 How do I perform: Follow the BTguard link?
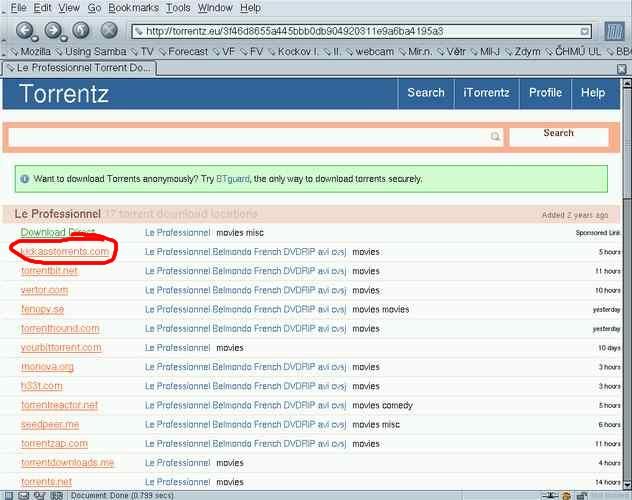[x=233, y=179]
